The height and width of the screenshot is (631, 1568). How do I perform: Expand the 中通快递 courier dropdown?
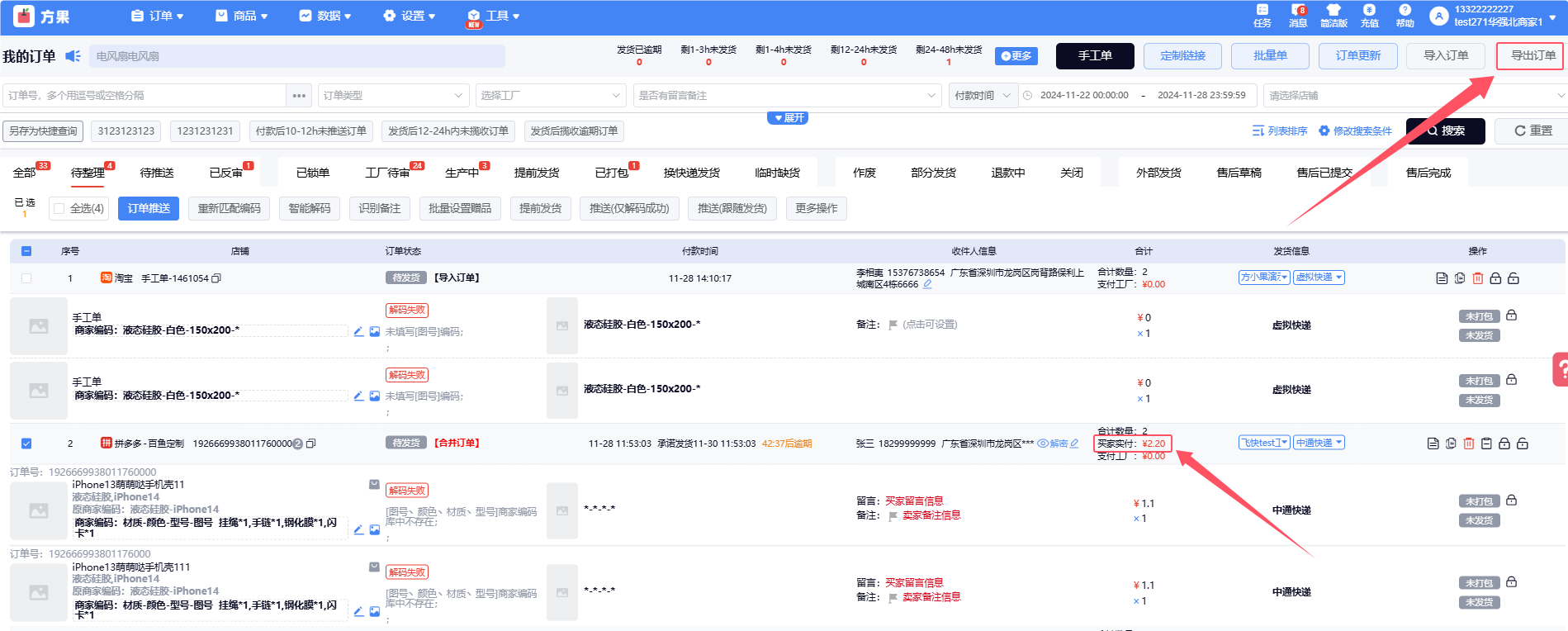coord(1319,443)
